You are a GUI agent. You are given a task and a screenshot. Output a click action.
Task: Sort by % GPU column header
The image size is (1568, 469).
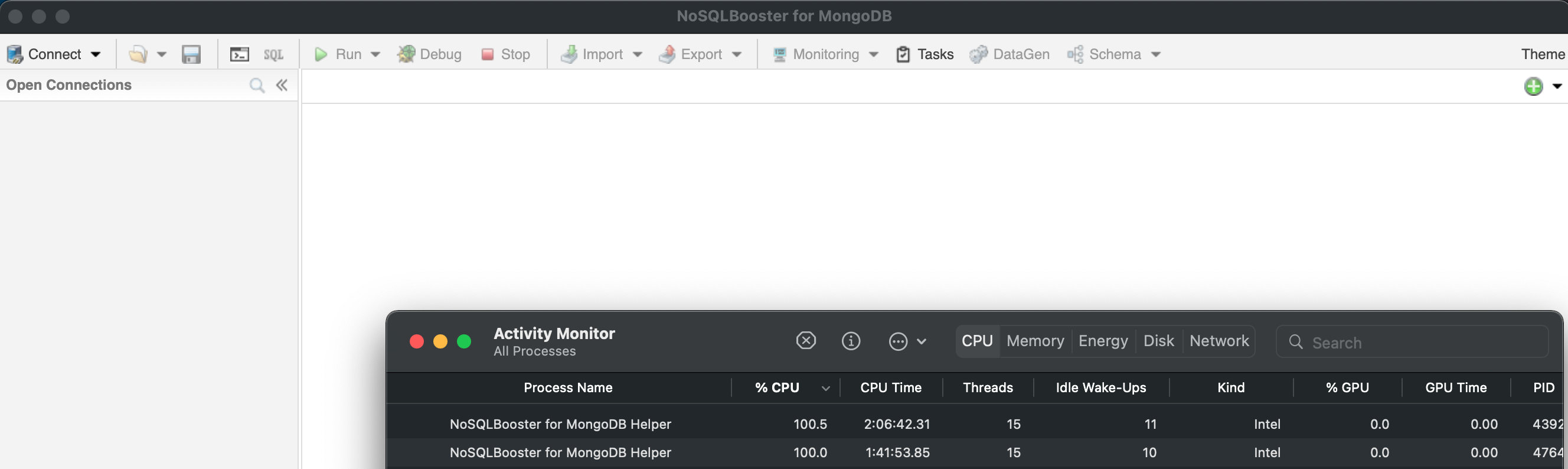(x=1347, y=387)
